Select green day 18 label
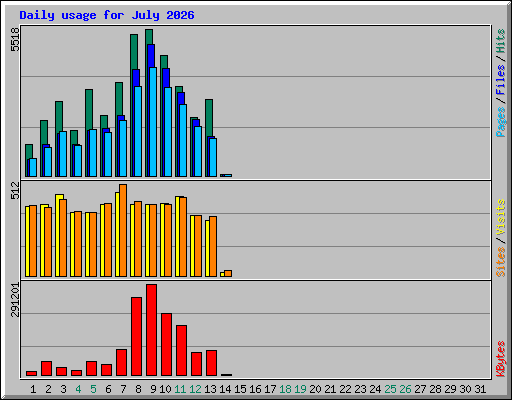 (x=285, y=389)
